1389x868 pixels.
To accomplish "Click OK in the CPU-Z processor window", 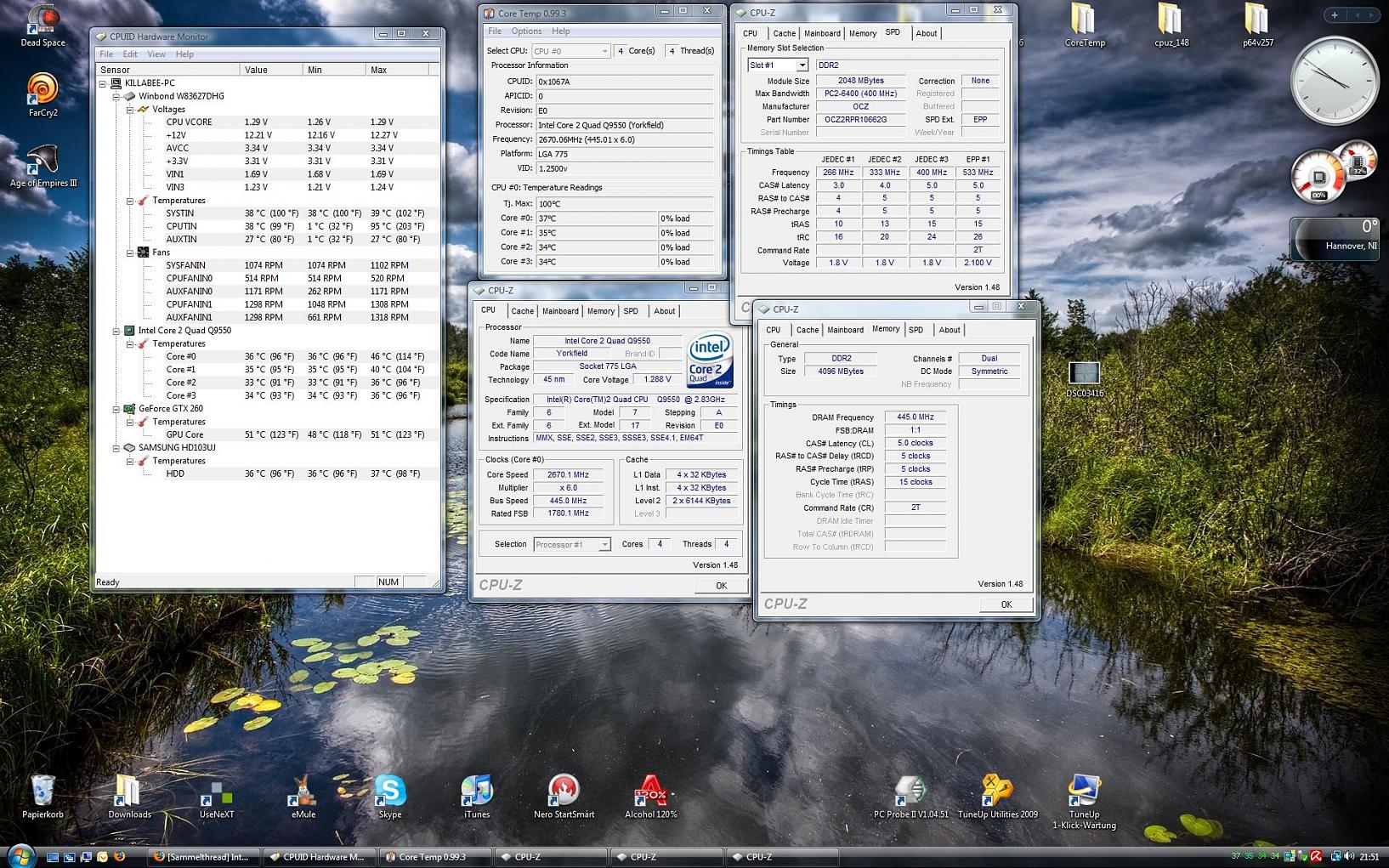I will pos(721,586).
